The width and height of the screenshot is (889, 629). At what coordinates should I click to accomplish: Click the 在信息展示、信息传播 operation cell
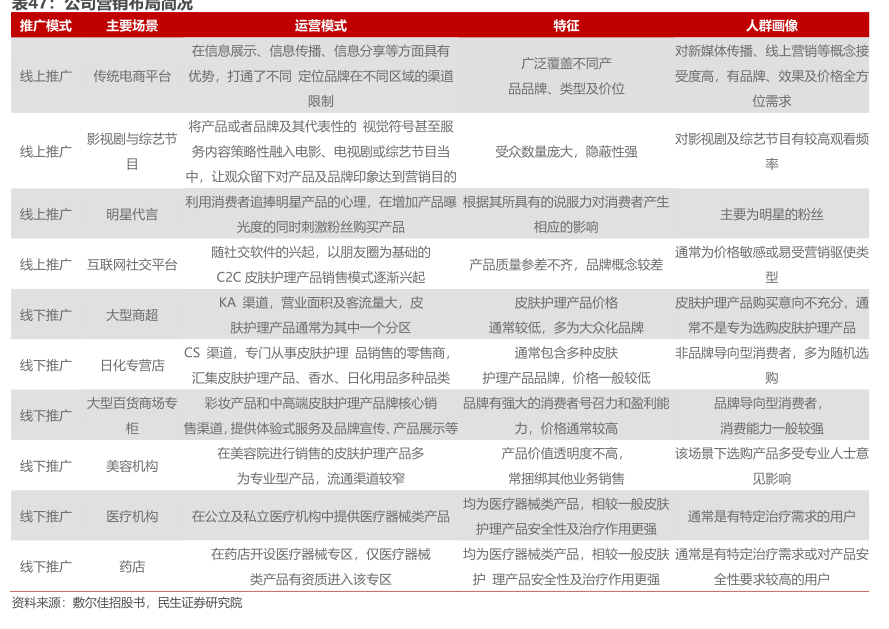pos(321,76)
